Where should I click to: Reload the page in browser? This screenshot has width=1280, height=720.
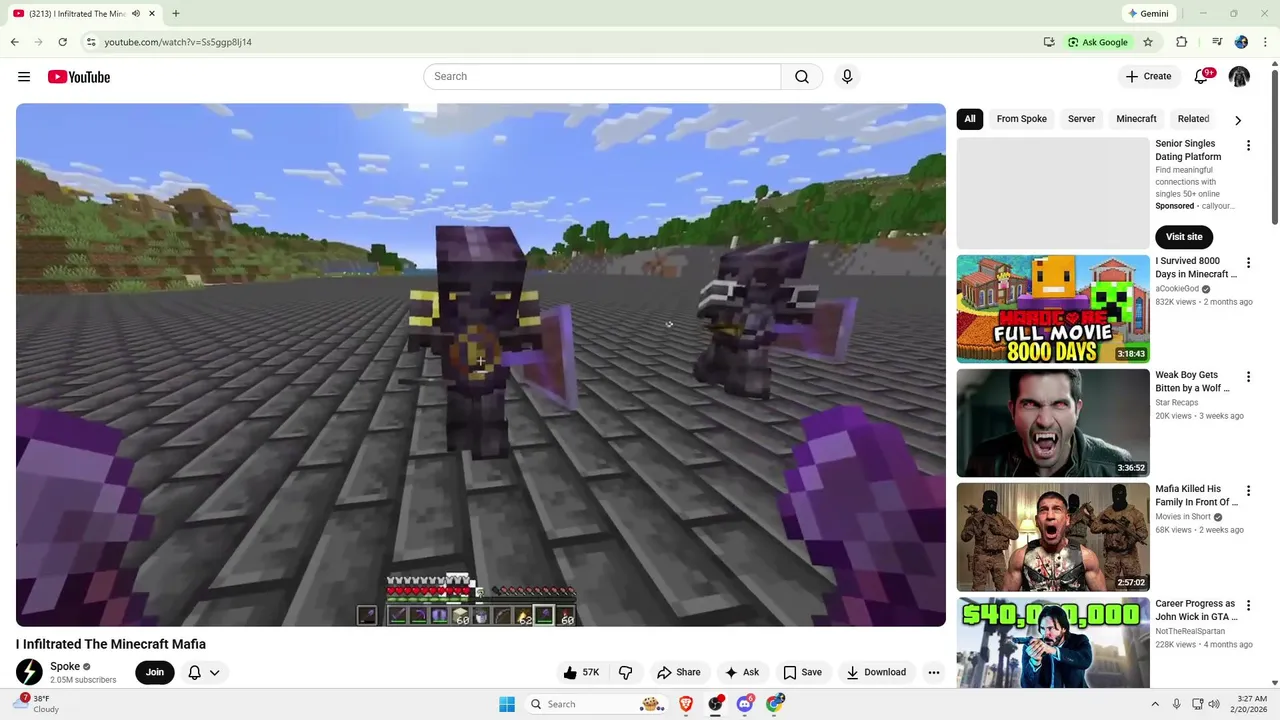pyautogui.click(x=62, y=42)
